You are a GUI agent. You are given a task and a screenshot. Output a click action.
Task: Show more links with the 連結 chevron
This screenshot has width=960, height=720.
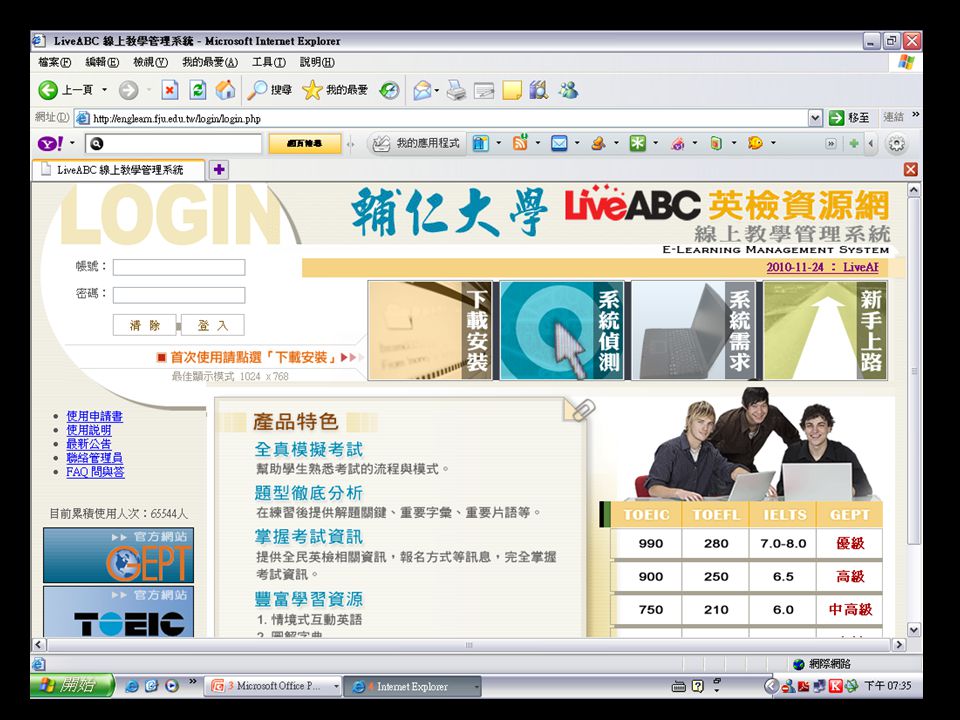tap(915, 114)
